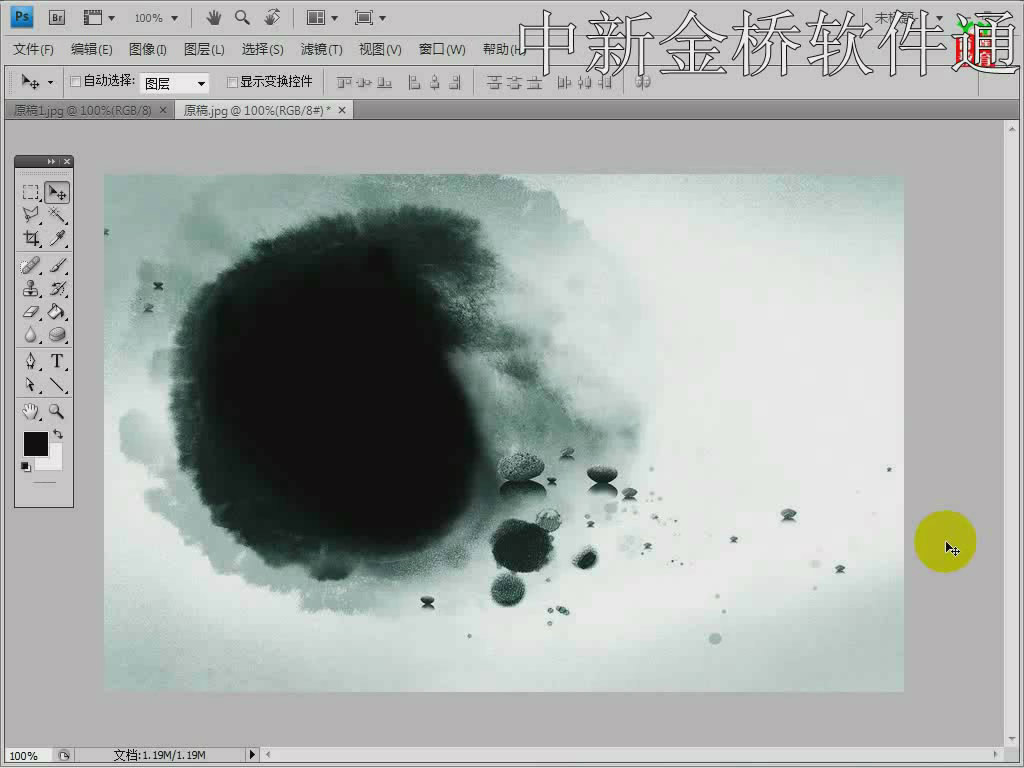
Task: Select the Hand tool in application bar
Action: [x=214, y=18]
